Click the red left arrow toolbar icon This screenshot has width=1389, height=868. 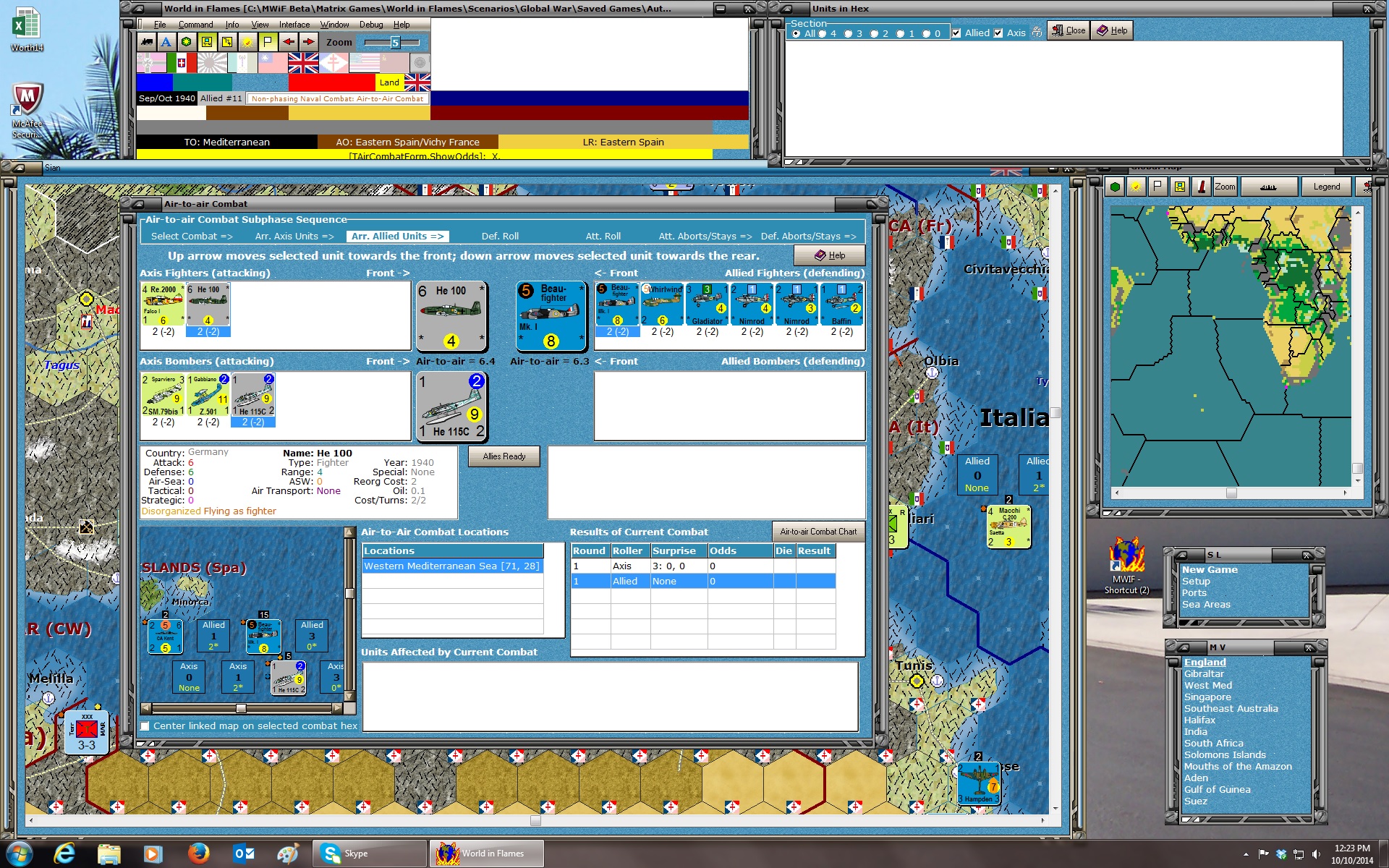pos(289,42)
